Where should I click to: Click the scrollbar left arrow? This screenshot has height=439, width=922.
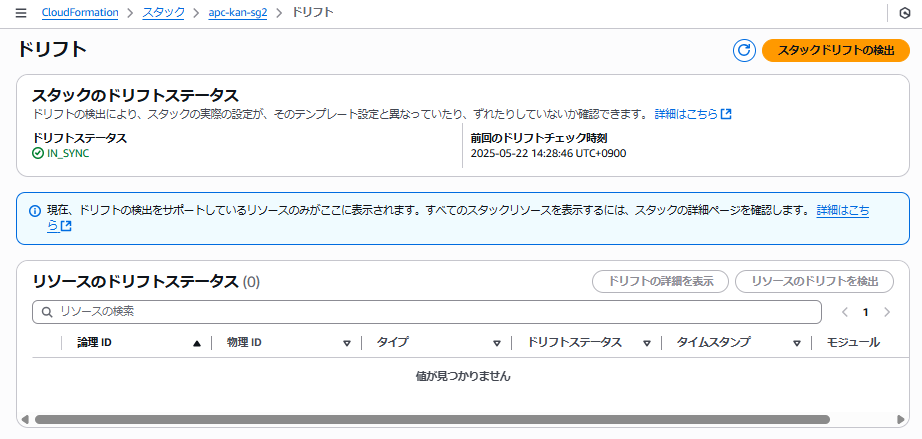click(x=25, y=420)
